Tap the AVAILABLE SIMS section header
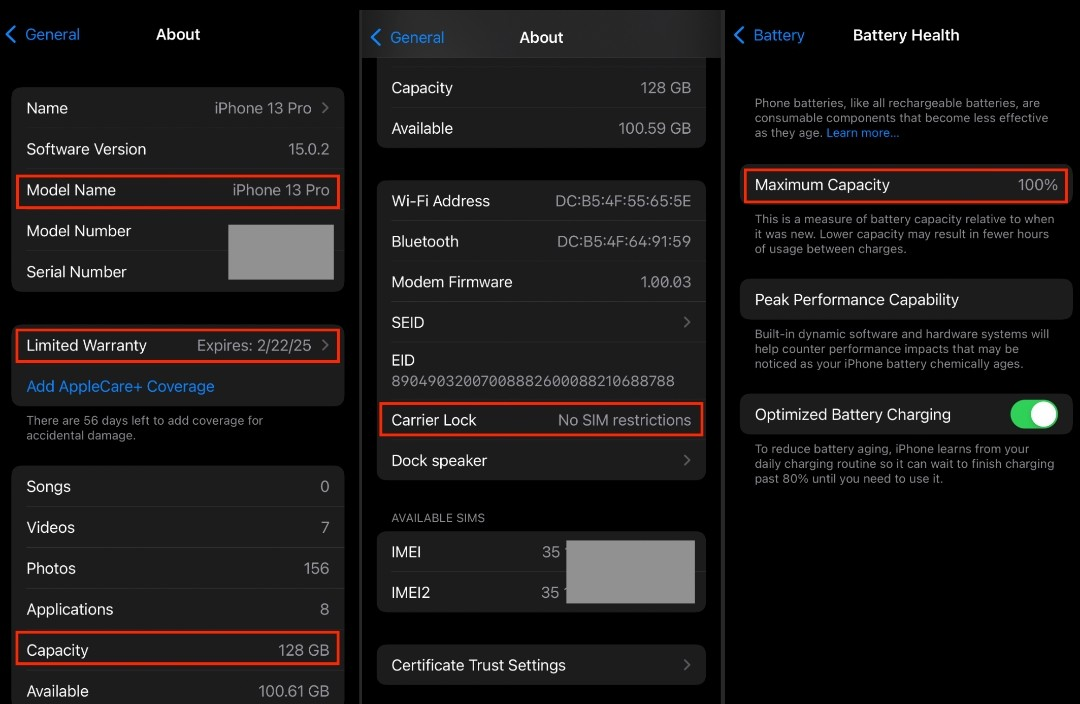This screenshot has height=704, width=1080. click(x=438, y=518)
